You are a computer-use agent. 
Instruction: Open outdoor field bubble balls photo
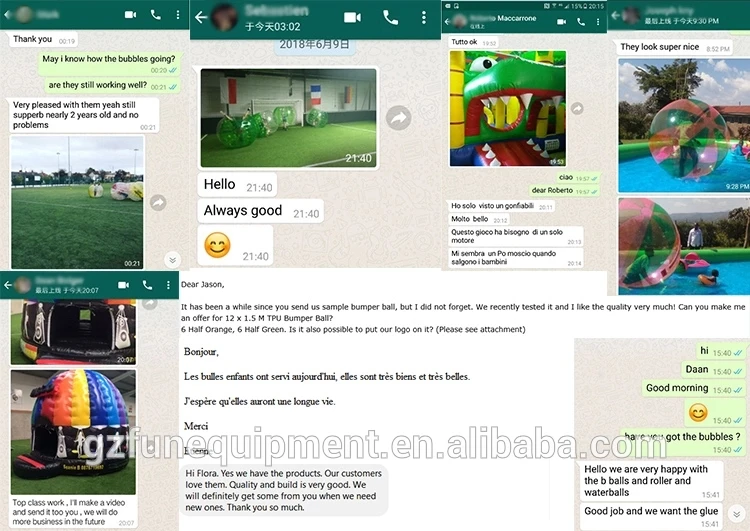[77, 202]
